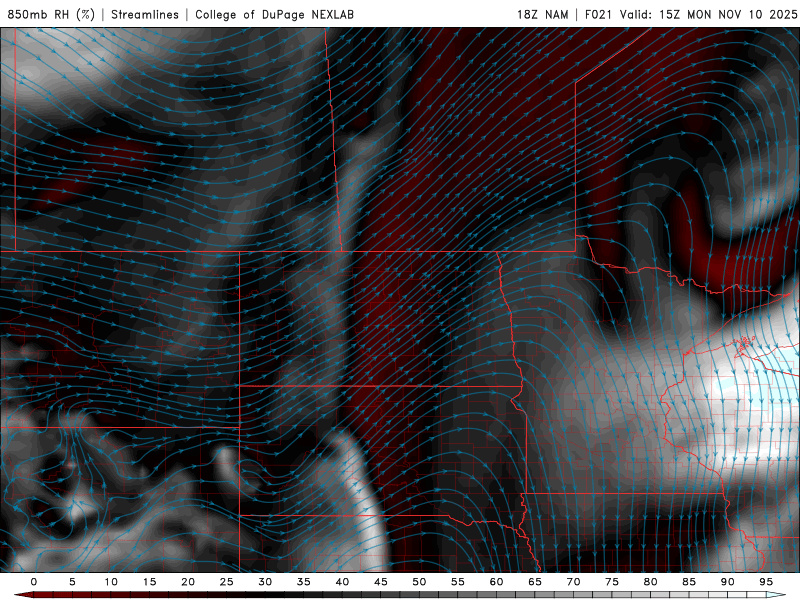Click the "5" label on color scale
Image resolution: width=800 pixels, height=600 pixels.
(72, 582)
